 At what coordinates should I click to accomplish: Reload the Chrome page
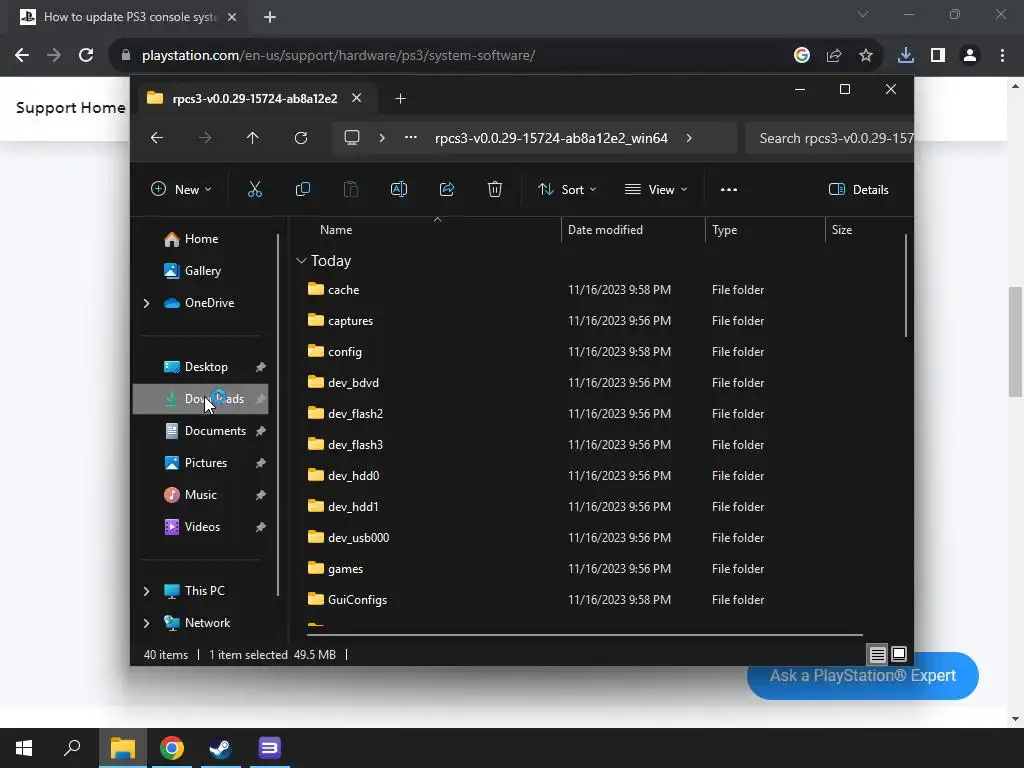point(86,55)
